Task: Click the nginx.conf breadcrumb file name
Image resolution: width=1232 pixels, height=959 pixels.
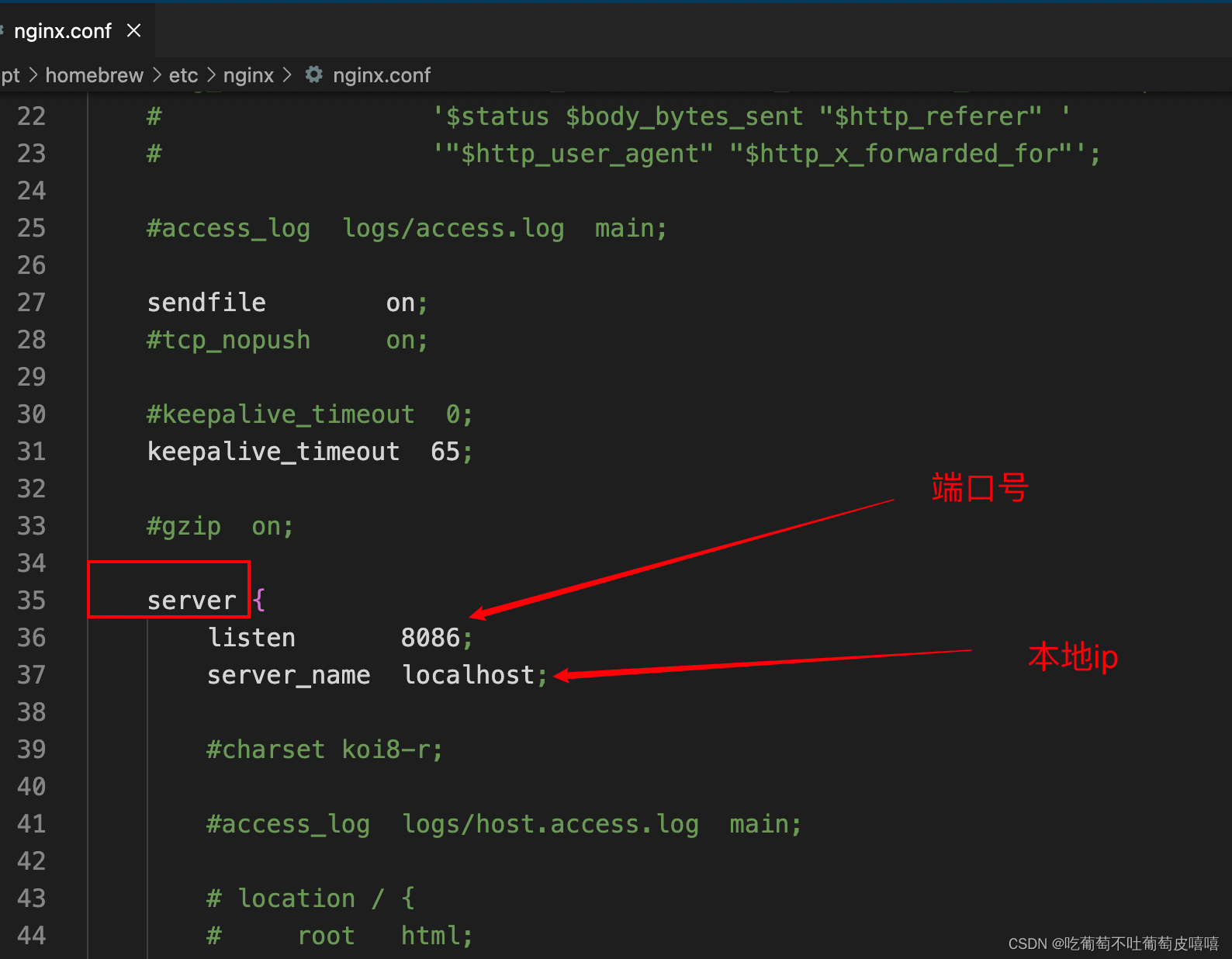Action: pos(381,75)
